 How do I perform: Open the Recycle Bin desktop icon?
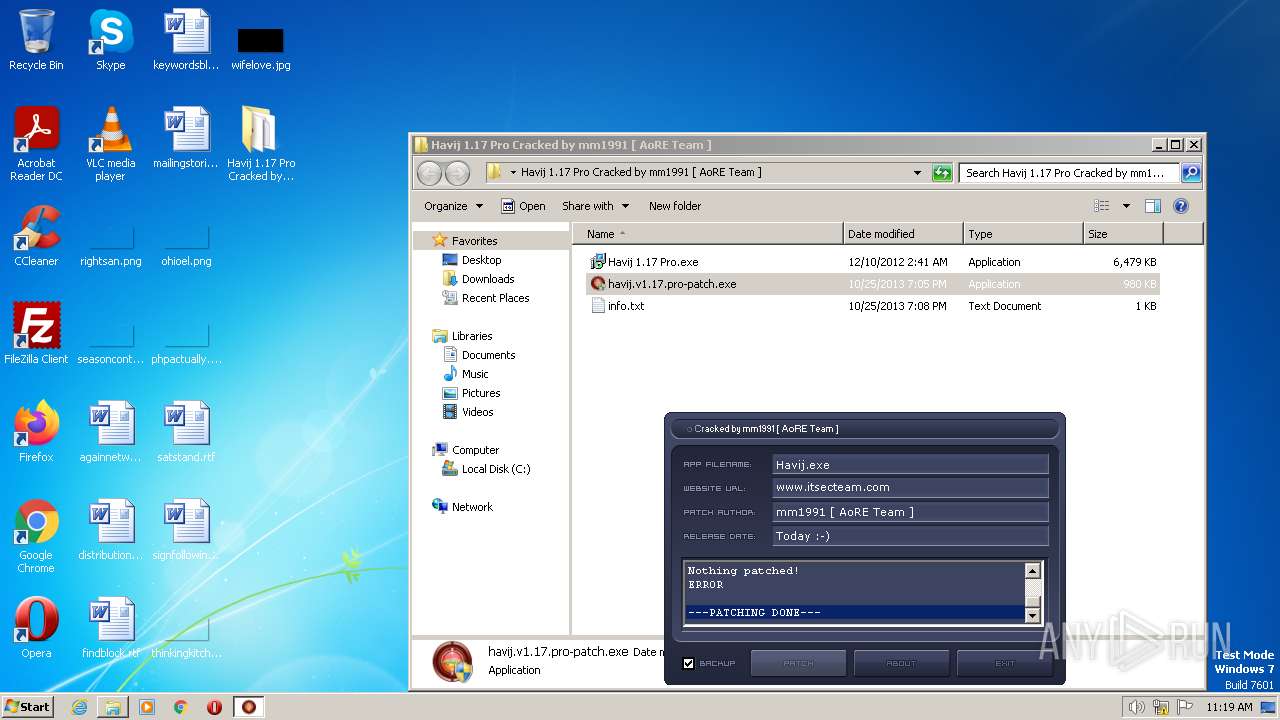(36, 40)
